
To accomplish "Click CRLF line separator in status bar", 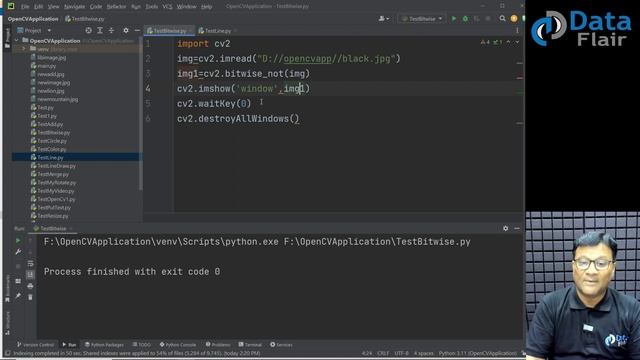I will [x=383, y=353].
